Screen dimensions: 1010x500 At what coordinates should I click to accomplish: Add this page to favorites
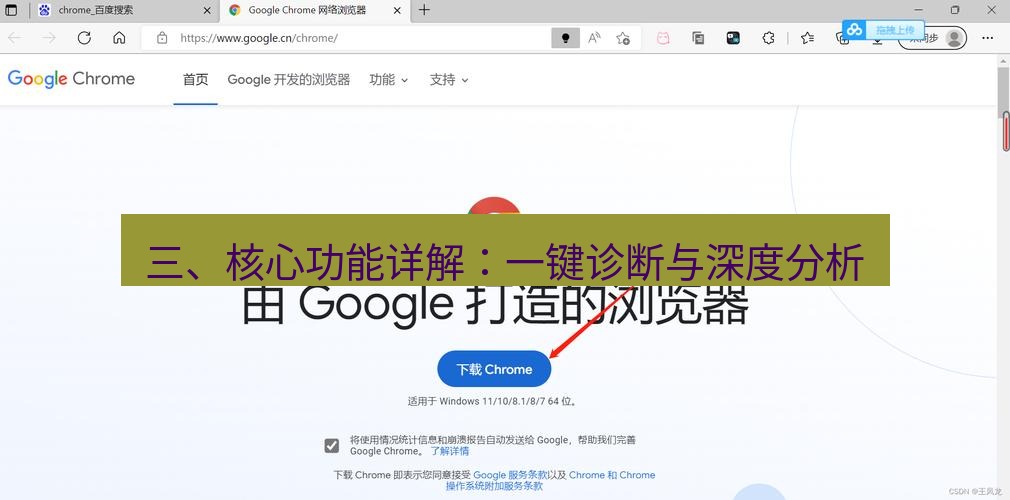pos(623,38)
